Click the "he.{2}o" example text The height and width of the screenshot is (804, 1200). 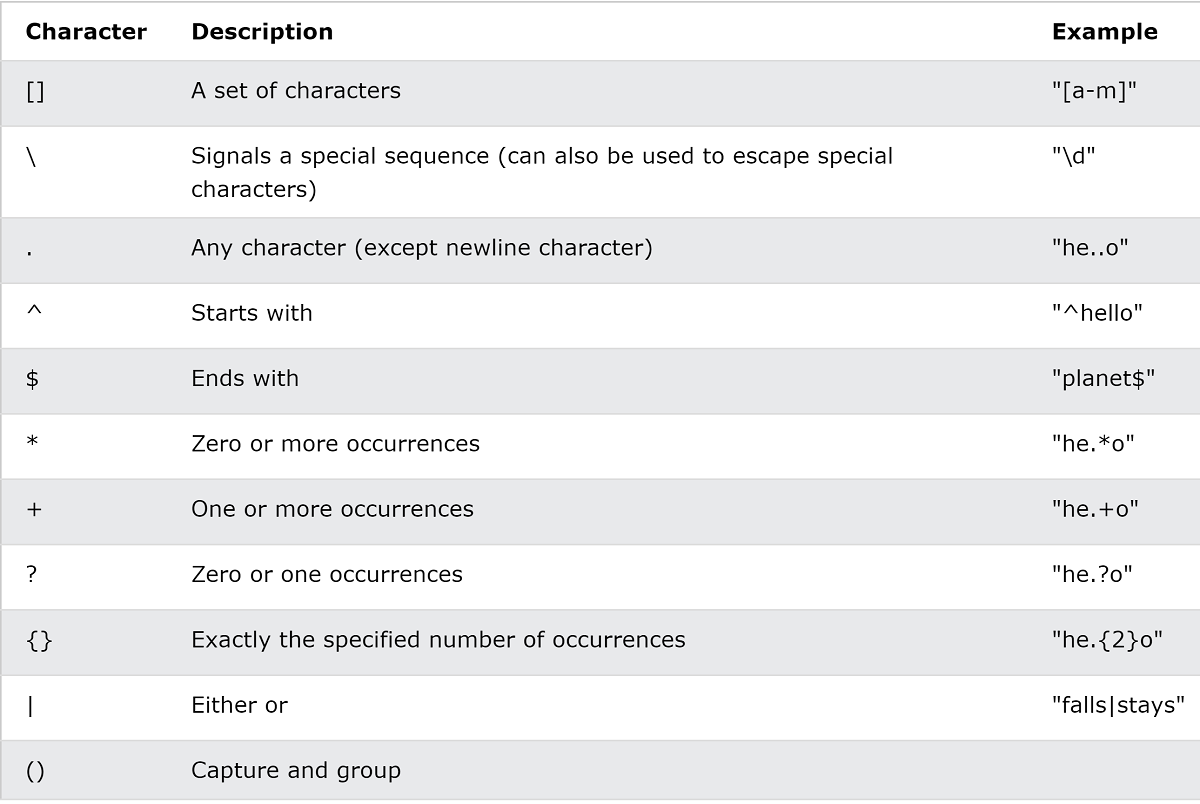[x=1107, y=640]
